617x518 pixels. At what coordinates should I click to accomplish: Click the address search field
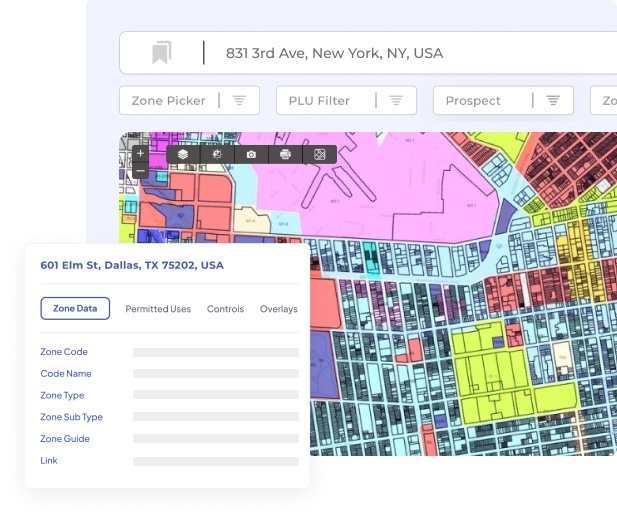coord(400,53)
